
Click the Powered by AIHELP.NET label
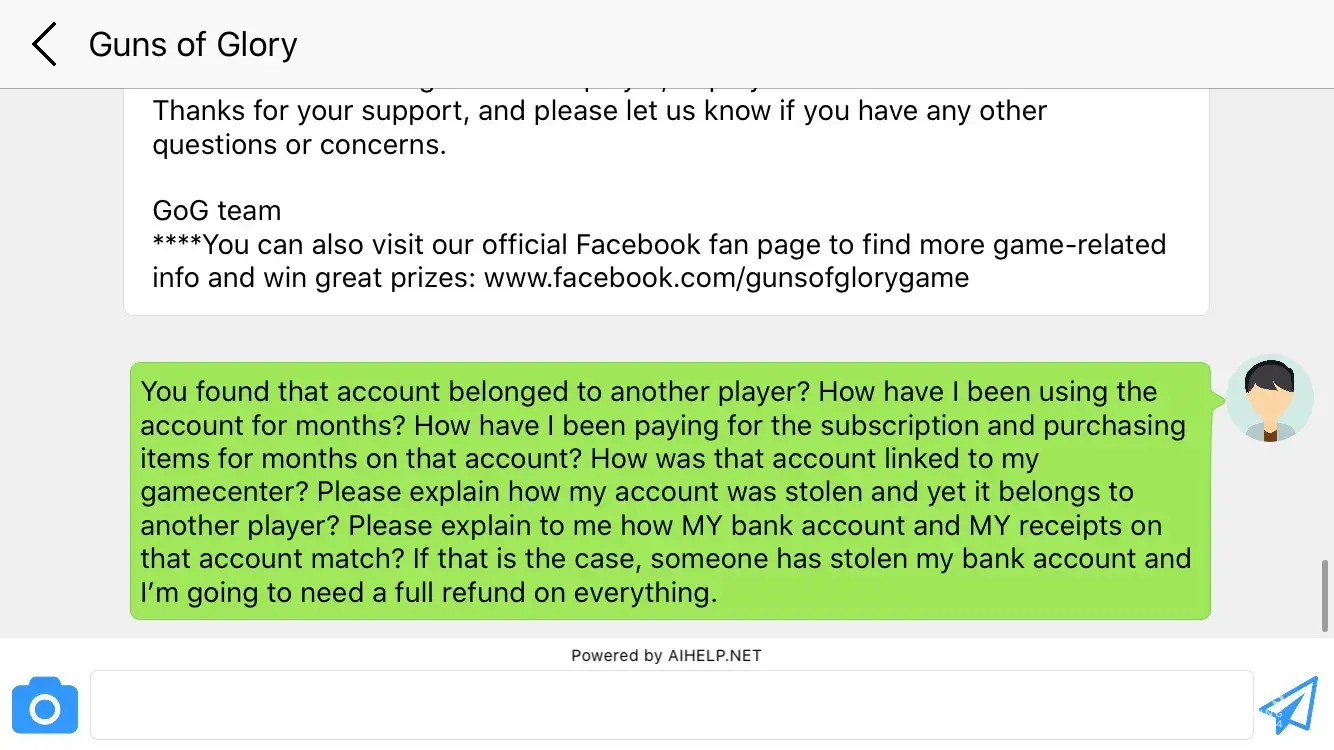click(x=666, y=656)
